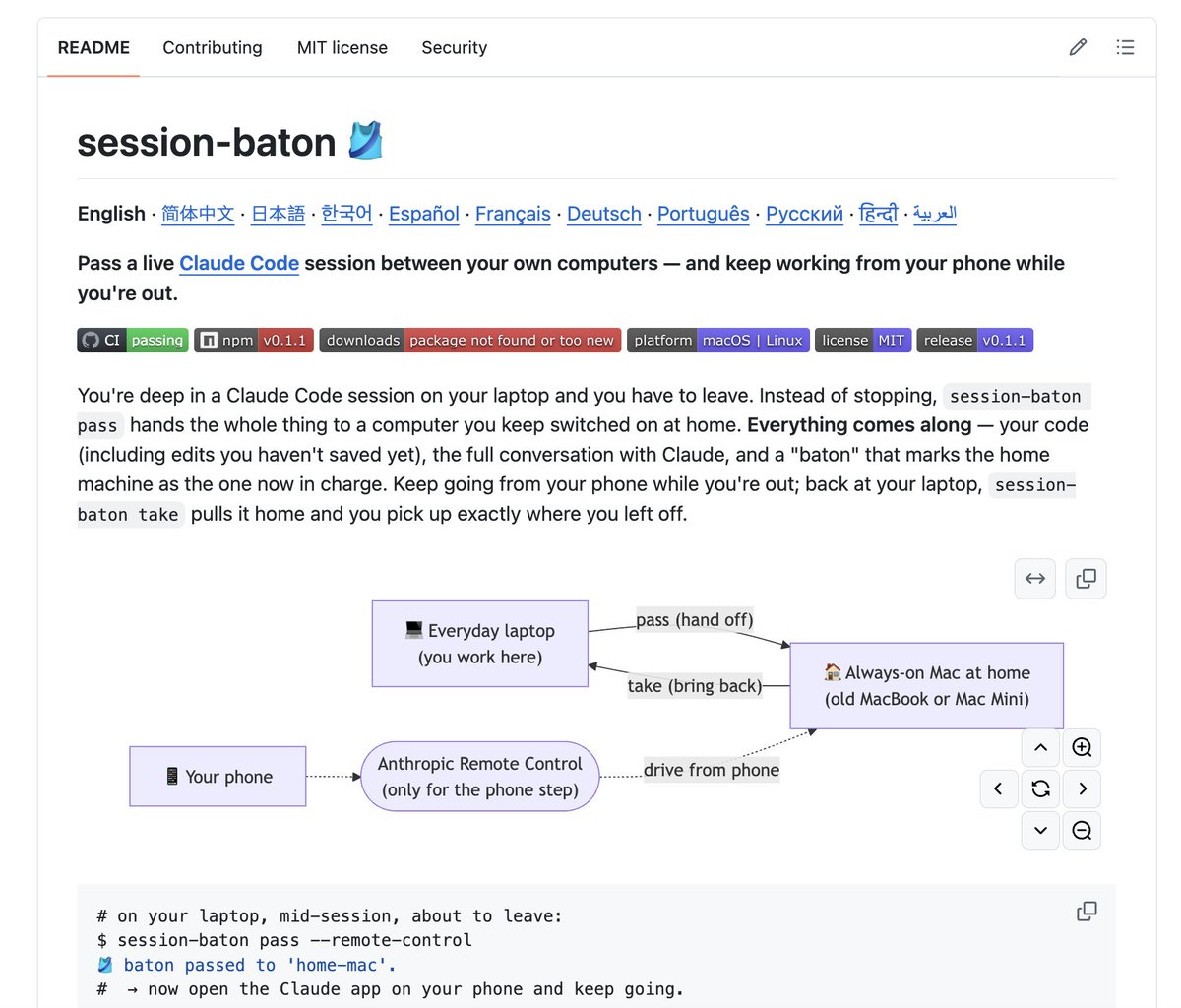Viewport: 1181px width, 1008px height.
Task: Click the bold English language label
Action: point(111,214)
